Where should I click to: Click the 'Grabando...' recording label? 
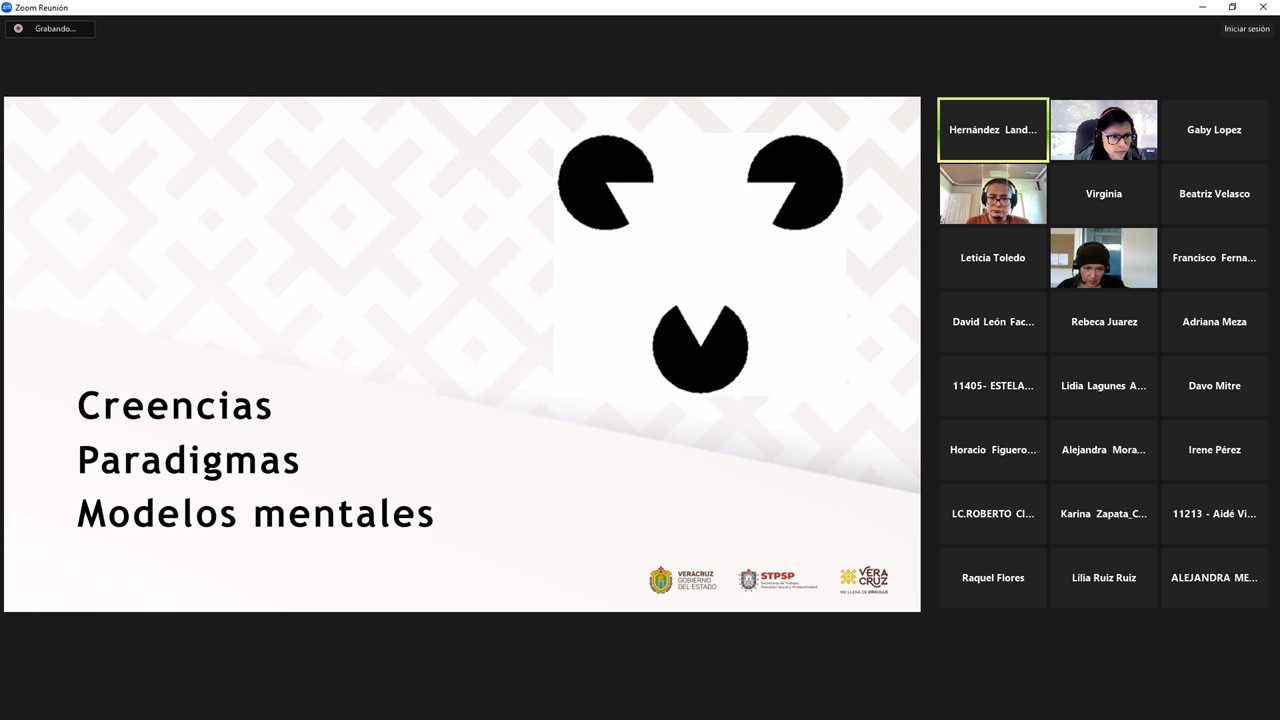[55, 29]
